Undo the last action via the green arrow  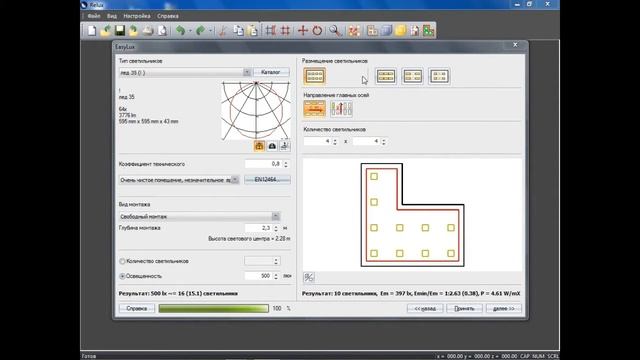pyautogui.click(x=180, y=31)
